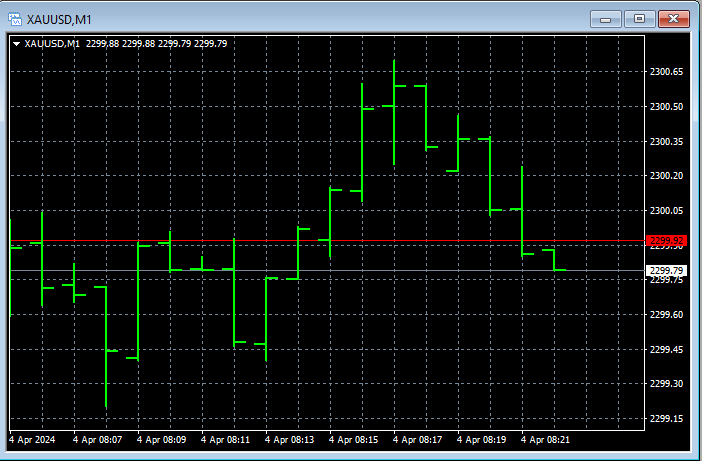Click the 4 Apr 08:07 time axis label
Screen dimensions: 702x461
[97, 439]
